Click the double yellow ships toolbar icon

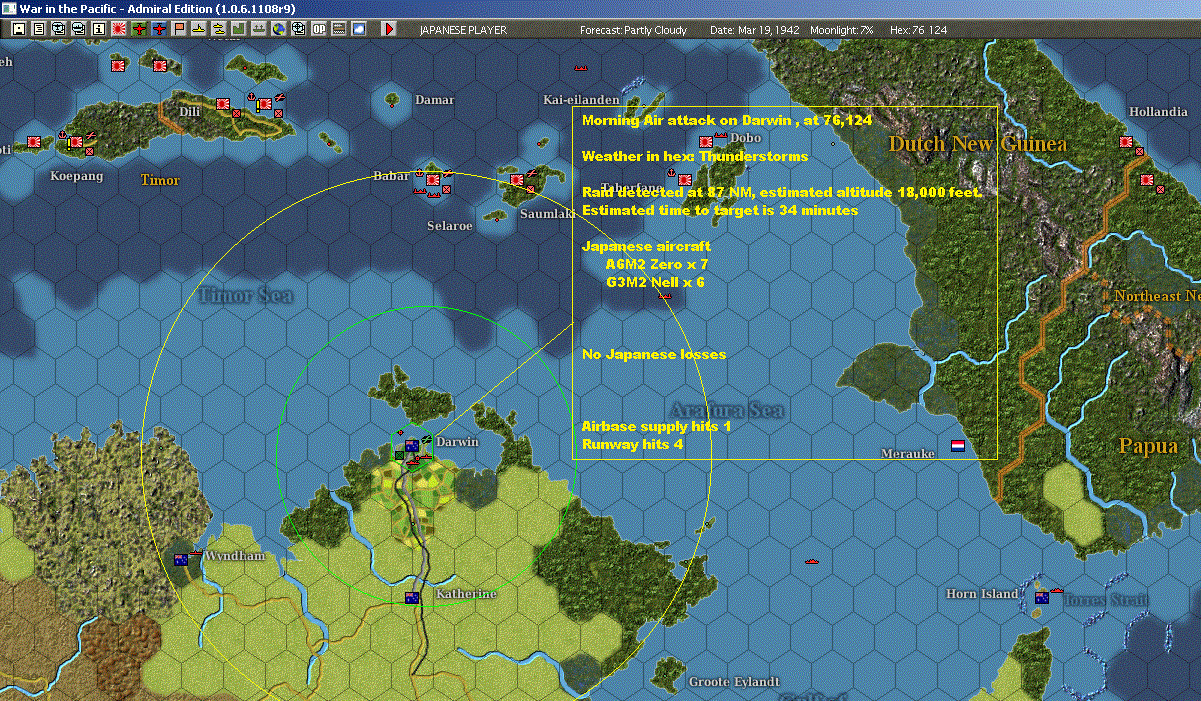[218, 29]
